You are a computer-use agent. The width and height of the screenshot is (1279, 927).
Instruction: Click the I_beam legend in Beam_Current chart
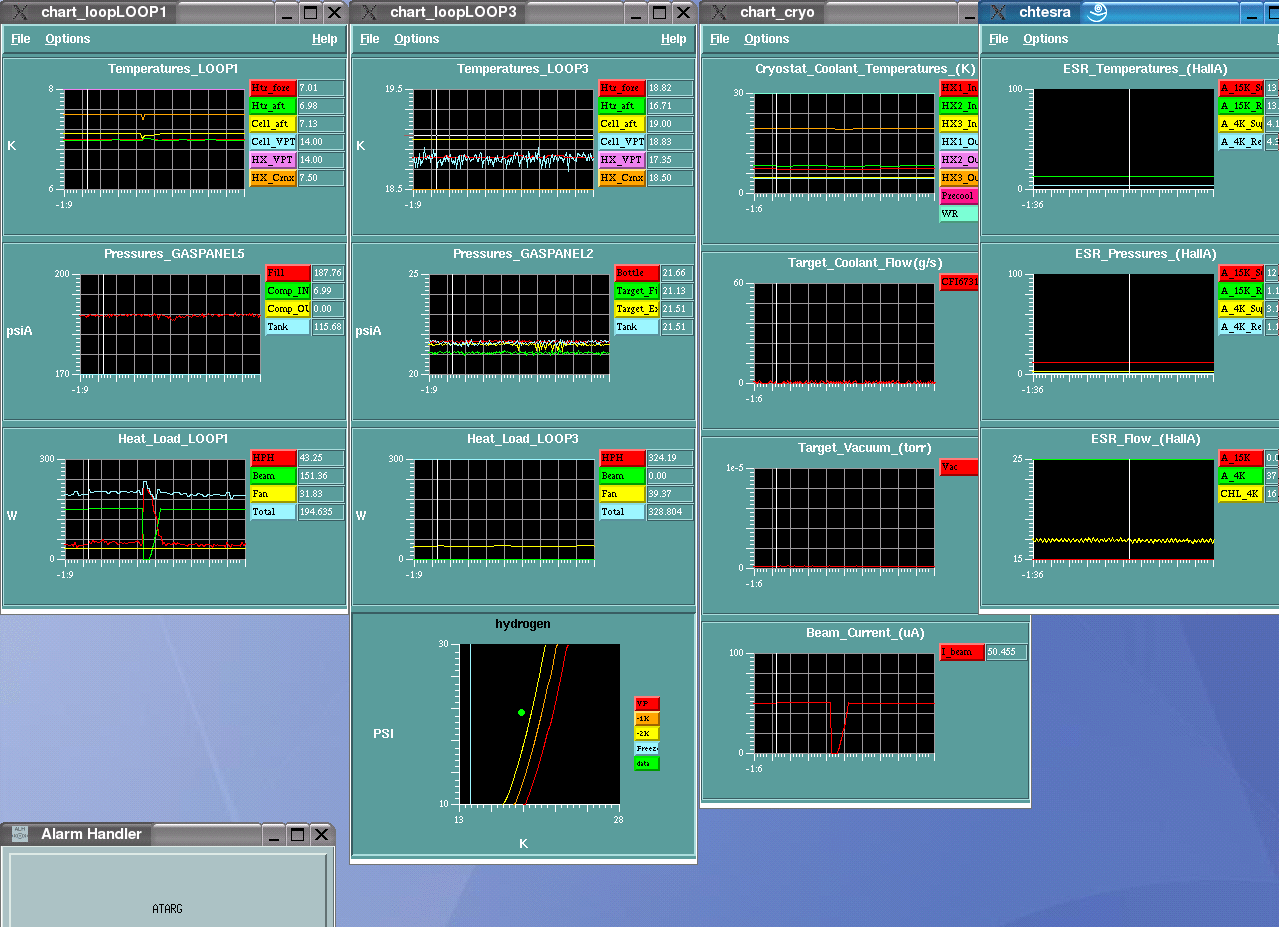(962, 652)
